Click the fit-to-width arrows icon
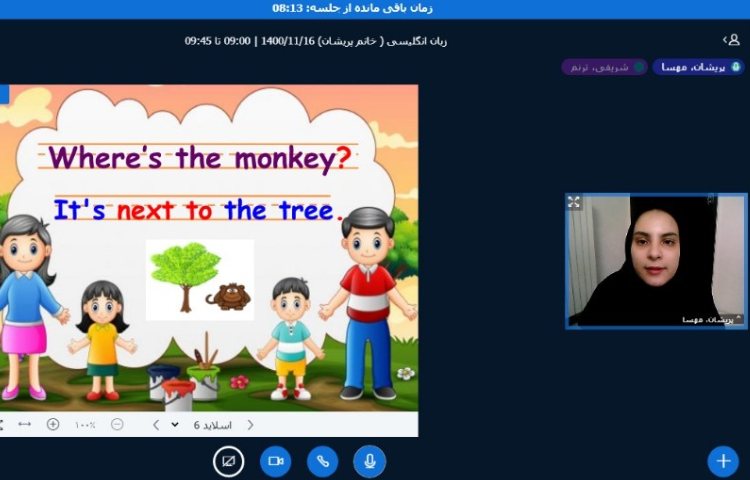This screenshot has width=750, height=480. tap(25, 424)
